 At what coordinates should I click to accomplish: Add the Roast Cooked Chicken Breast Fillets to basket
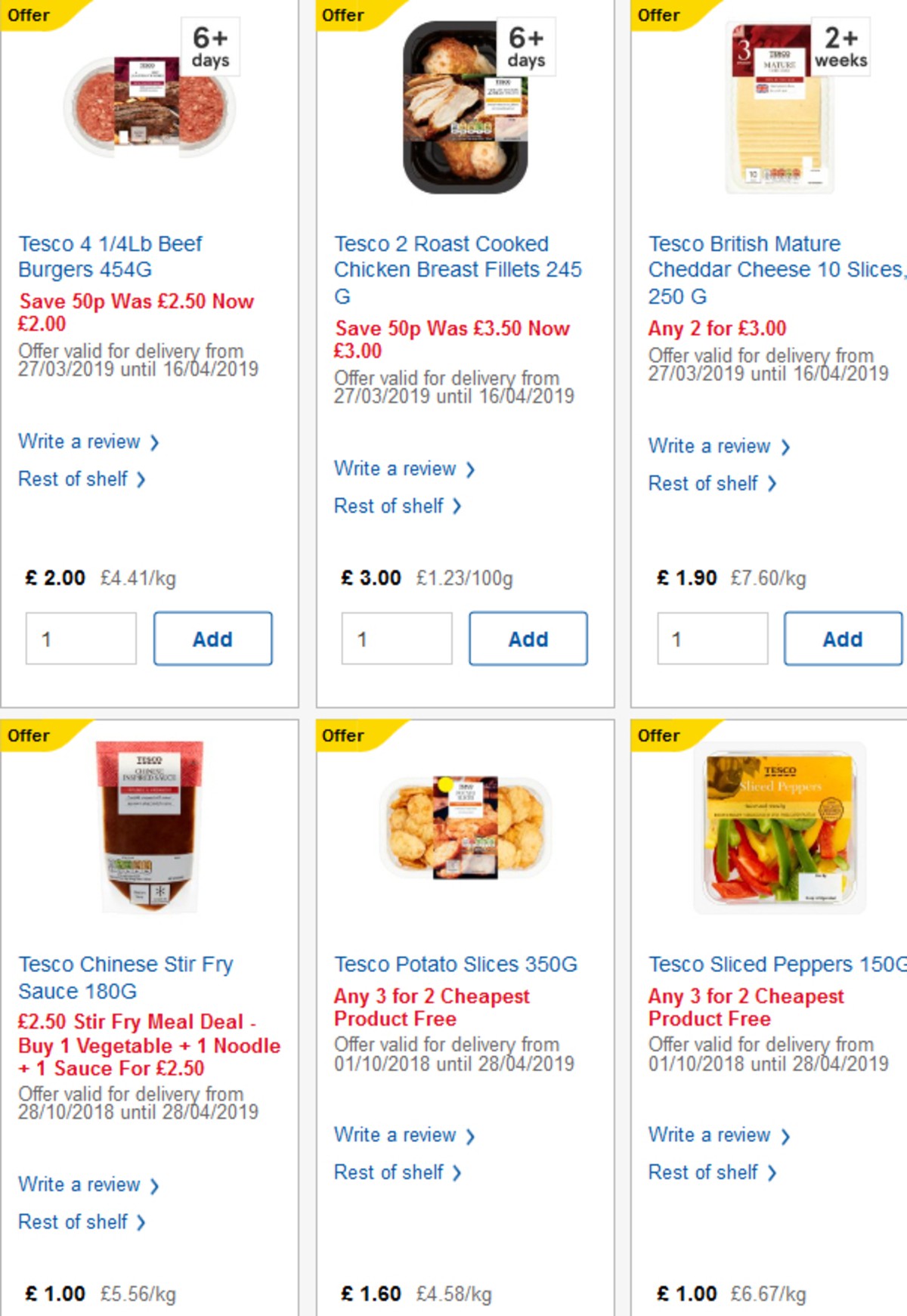click(528, 638)
